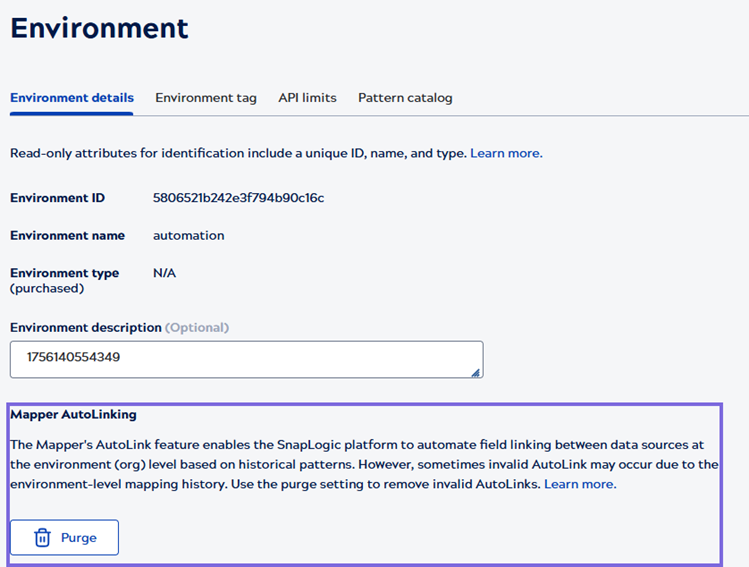
Task: Click the N/A environment type value
Action: click(x=164, y=273)
